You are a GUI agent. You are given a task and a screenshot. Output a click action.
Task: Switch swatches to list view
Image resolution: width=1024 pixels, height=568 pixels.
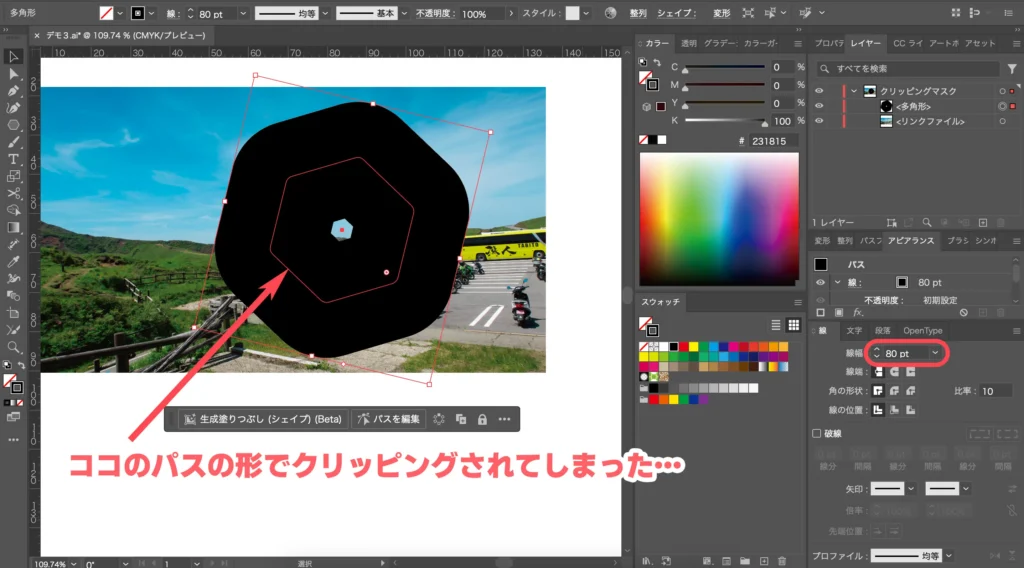[776, 324]
